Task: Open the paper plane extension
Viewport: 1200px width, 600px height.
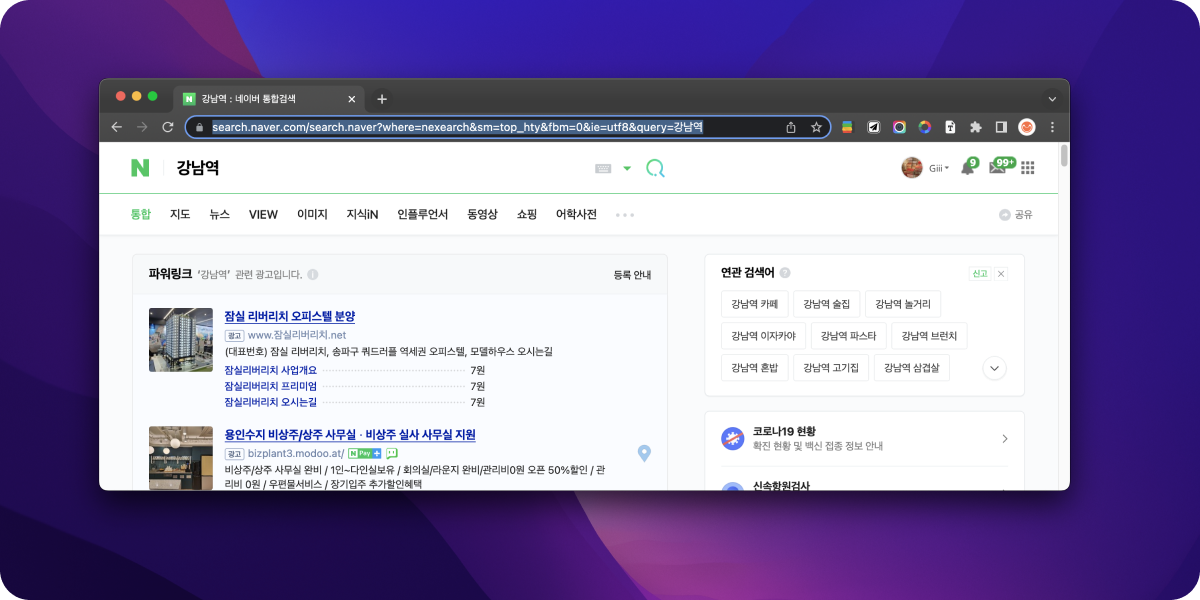Action: click(873, 127)
